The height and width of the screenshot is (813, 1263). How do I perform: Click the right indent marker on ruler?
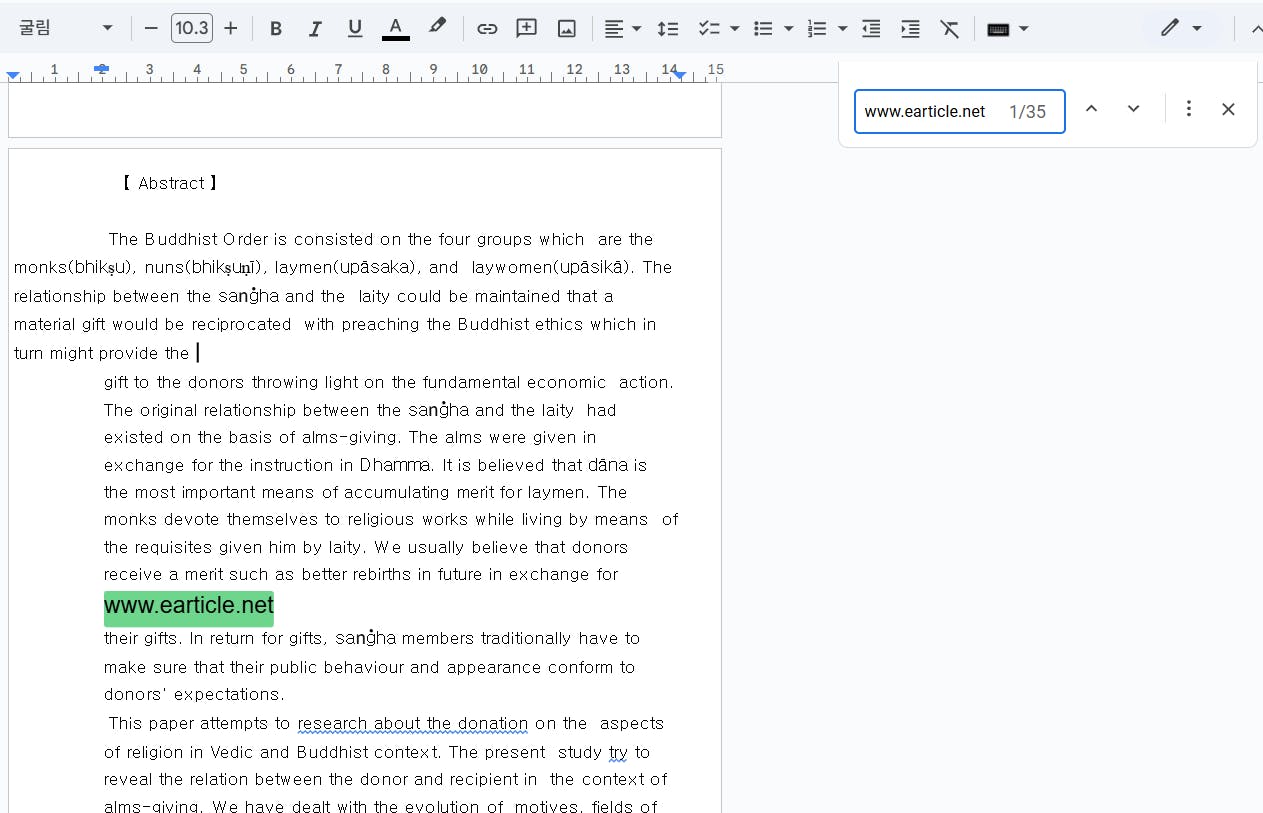click(x=680, y=74)
